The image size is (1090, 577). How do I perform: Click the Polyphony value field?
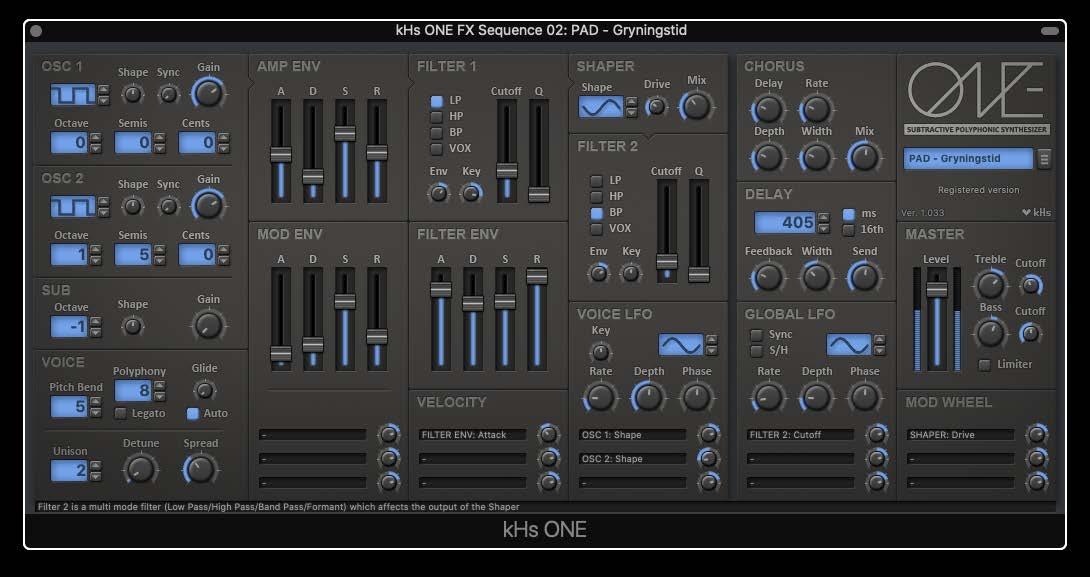tap(133, 391)
